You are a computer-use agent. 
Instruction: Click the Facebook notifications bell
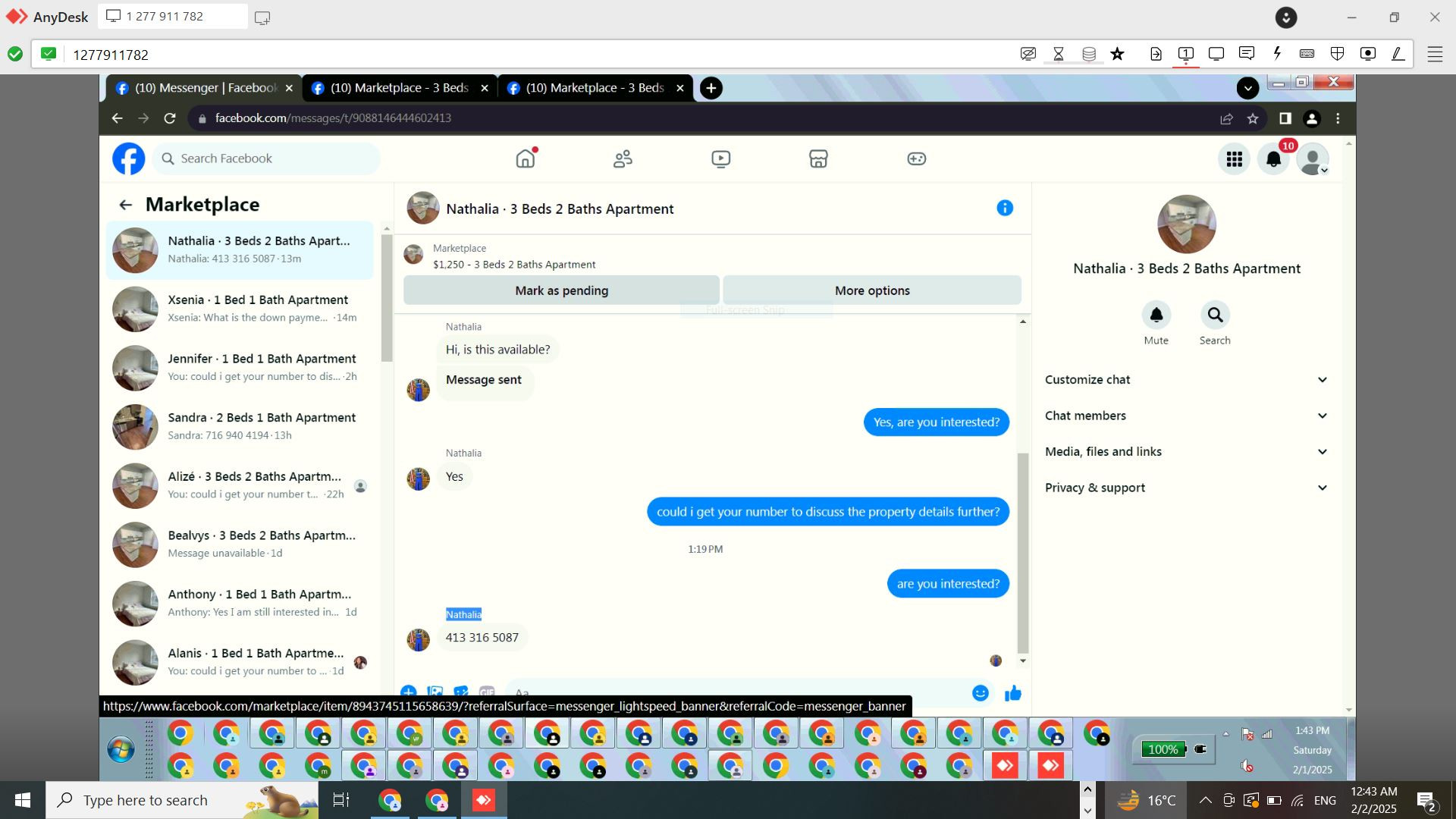pos(1274,159)
